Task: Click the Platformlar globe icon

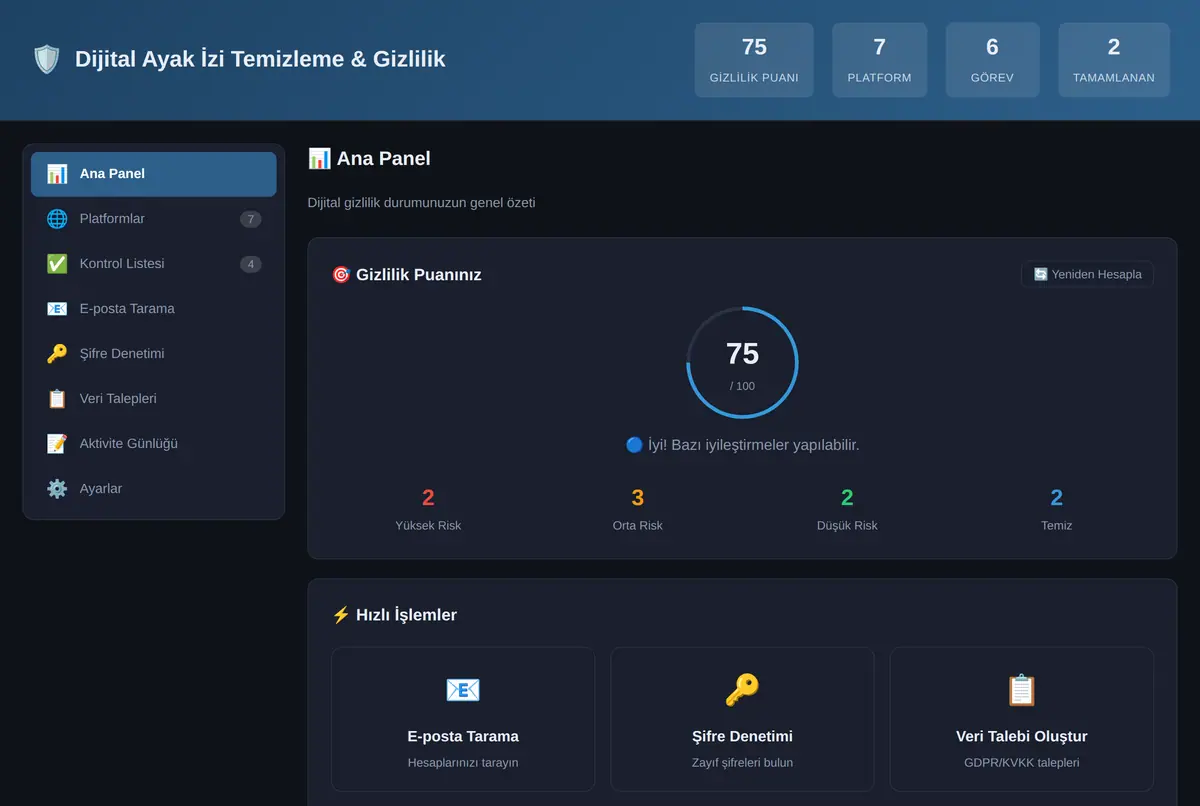Action: pos(57,219)
